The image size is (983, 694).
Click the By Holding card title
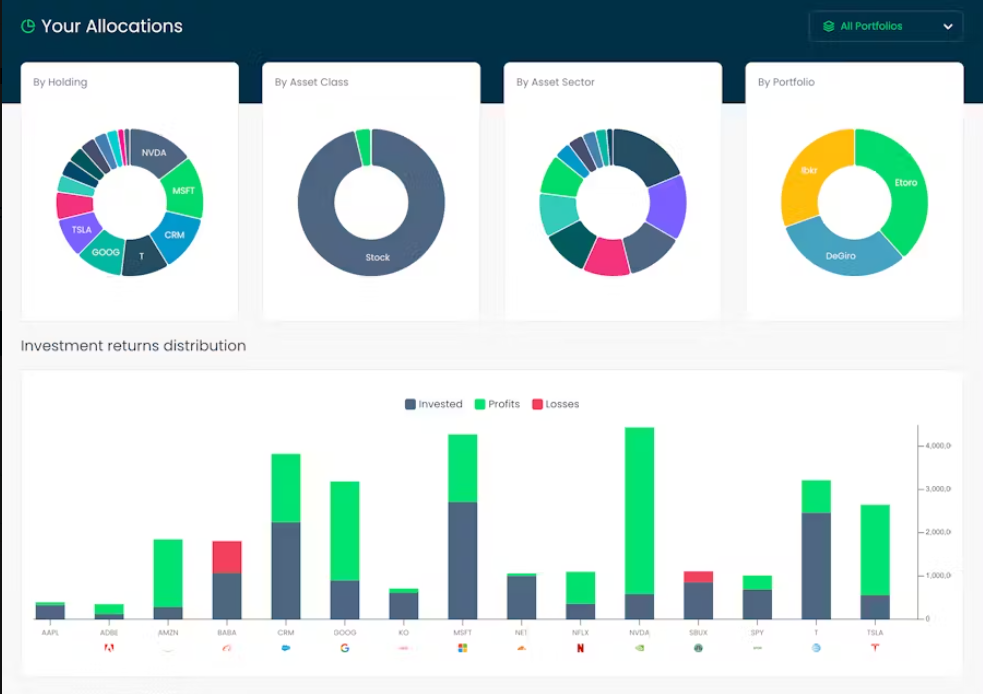pyautogui.click(x=60, y=82)
